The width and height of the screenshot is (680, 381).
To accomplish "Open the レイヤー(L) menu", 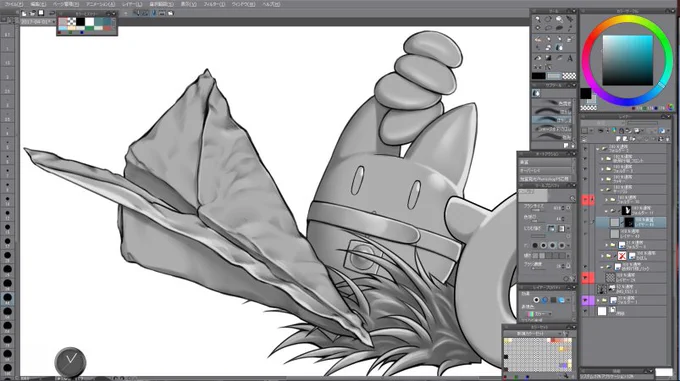I will coord(132,4).
